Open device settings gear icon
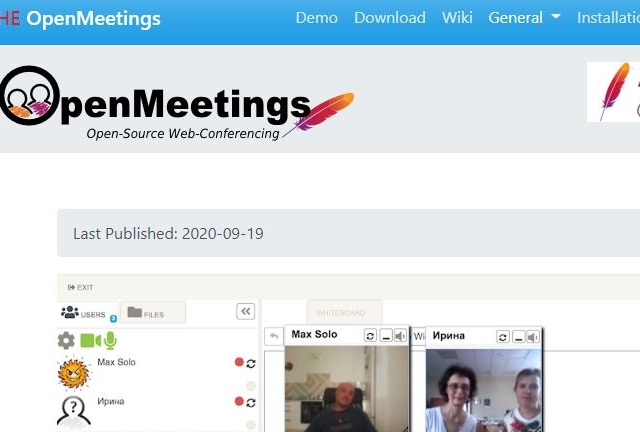The image size is (640, 432). click(x=66, y=341)
